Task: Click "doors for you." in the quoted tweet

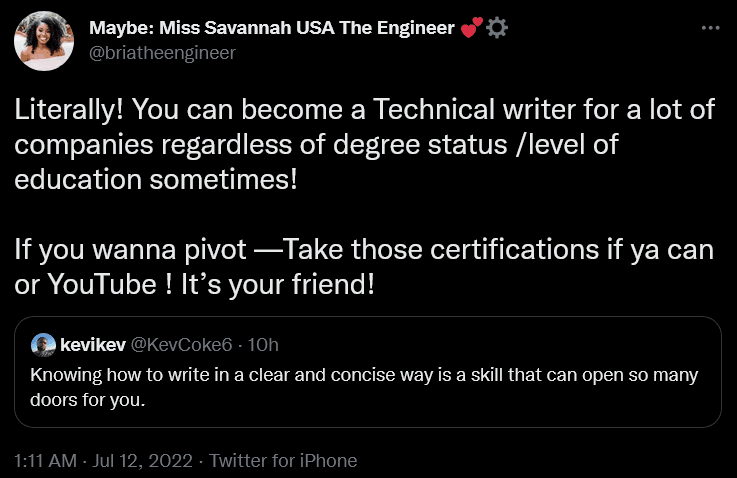Action: [x=88, y=400]
